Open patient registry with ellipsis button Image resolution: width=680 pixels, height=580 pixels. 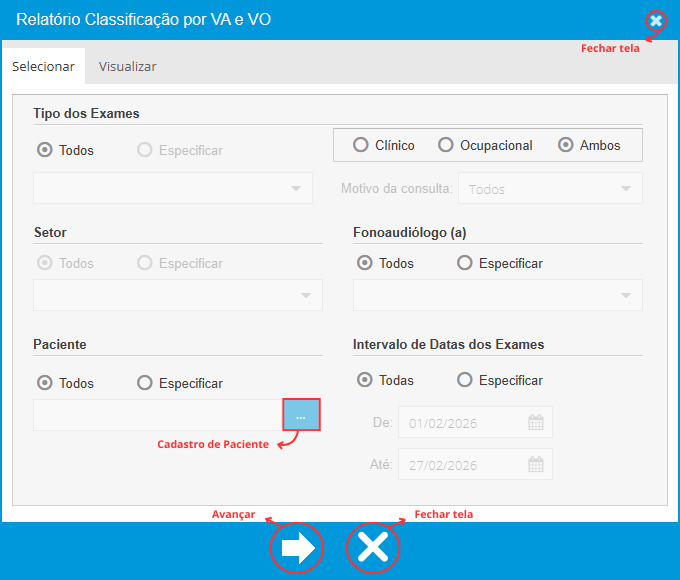[301, 415]
